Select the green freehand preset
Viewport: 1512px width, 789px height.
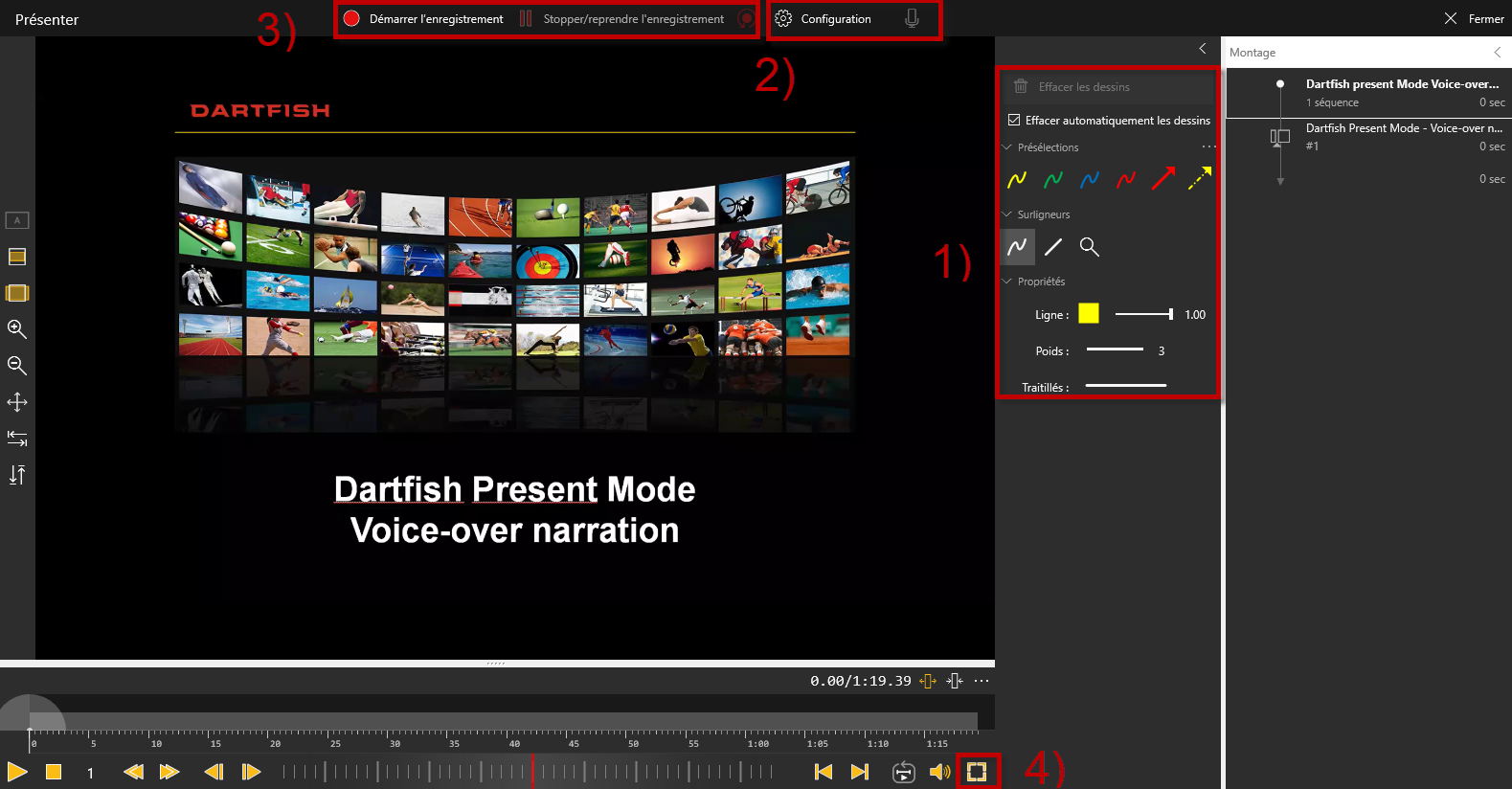click(x=1053, y=179)
